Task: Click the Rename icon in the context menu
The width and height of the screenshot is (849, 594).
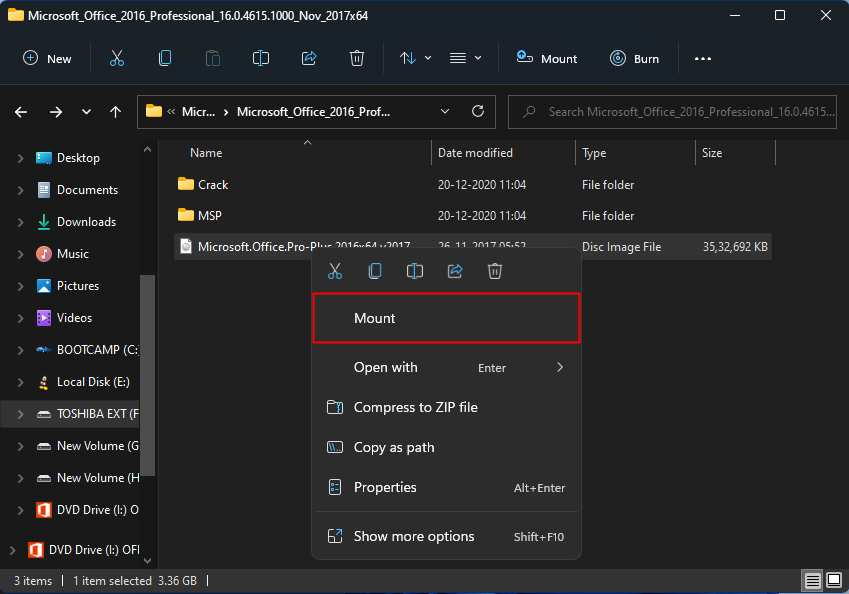Action: point(415,270)
